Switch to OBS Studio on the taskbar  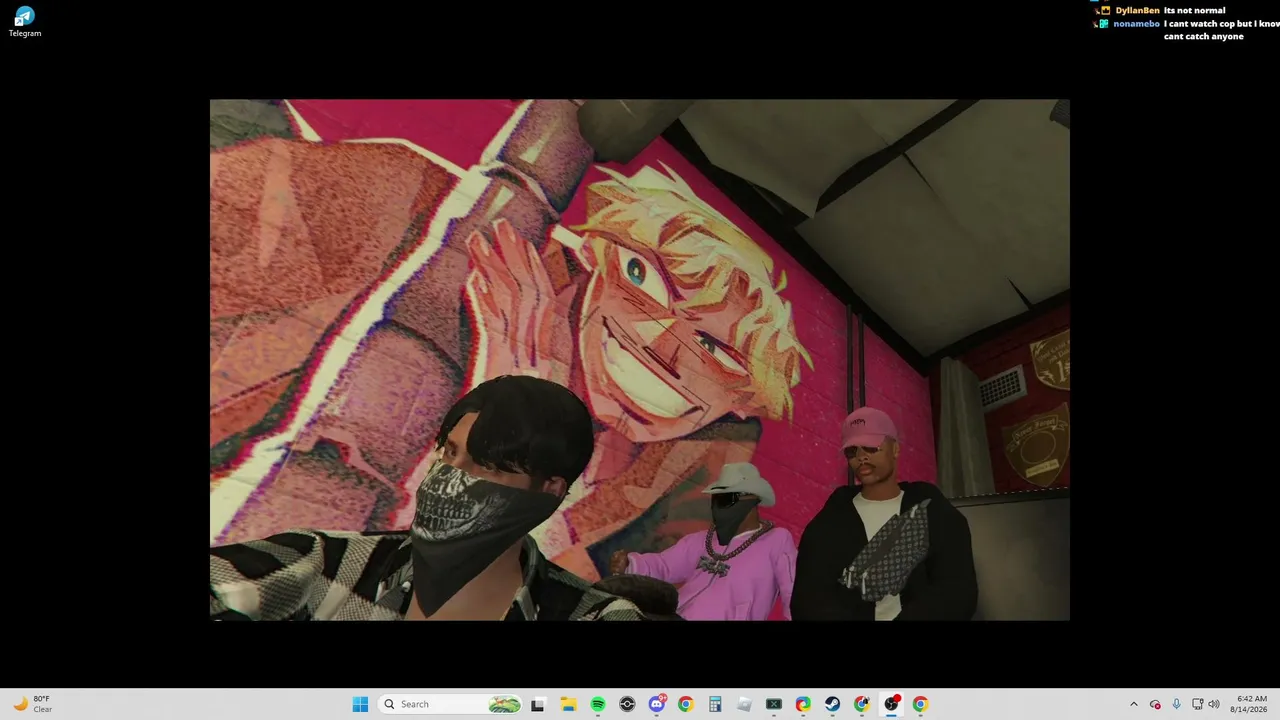click(891, 704)
